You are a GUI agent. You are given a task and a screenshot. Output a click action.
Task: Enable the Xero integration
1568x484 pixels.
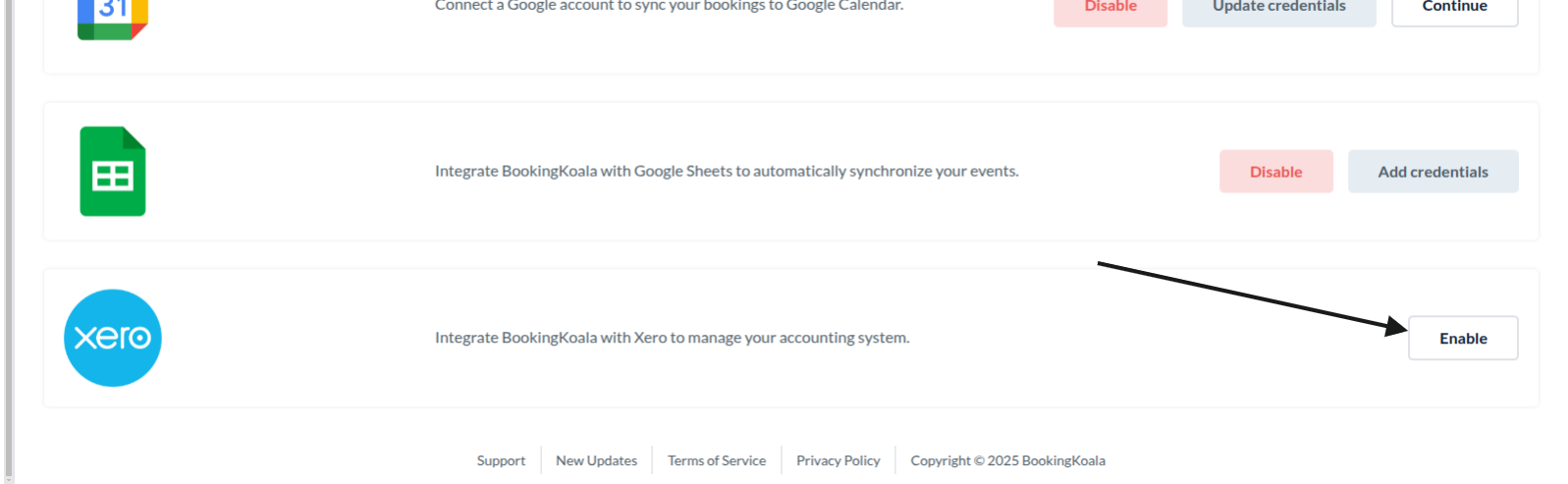(x=1463, y=339)
